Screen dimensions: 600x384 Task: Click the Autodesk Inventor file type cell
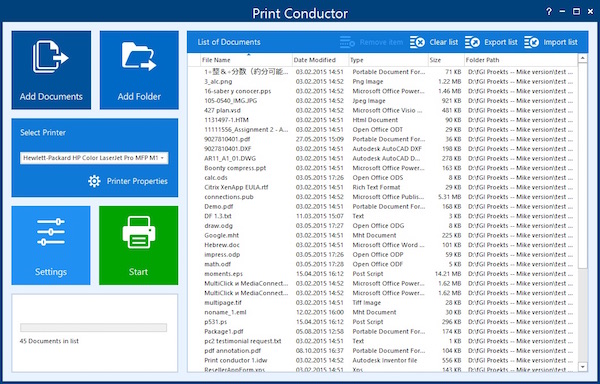click(385, 360)
